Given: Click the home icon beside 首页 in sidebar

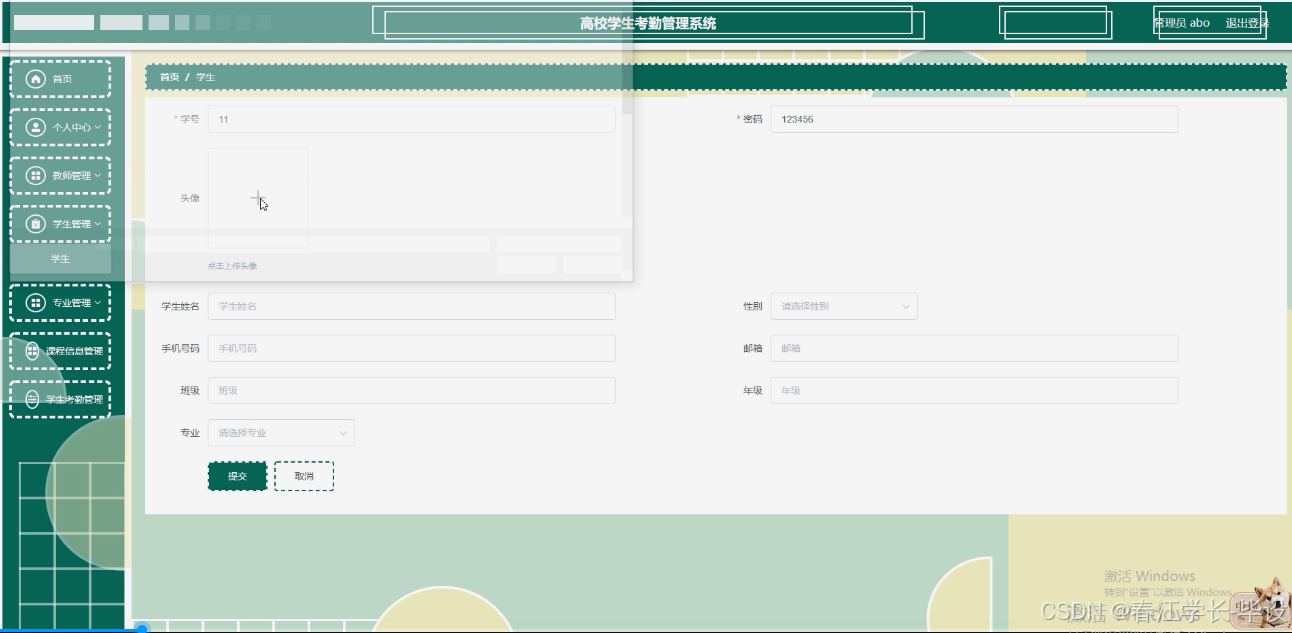Looking at the screenshot, I should click(36, 79).
